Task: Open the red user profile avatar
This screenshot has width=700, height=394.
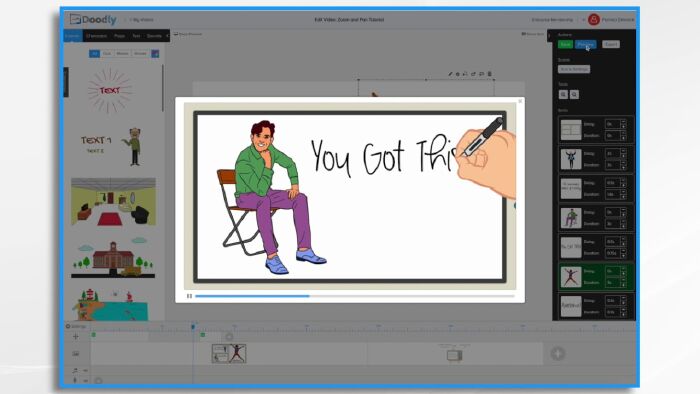Action: point(594,20)
